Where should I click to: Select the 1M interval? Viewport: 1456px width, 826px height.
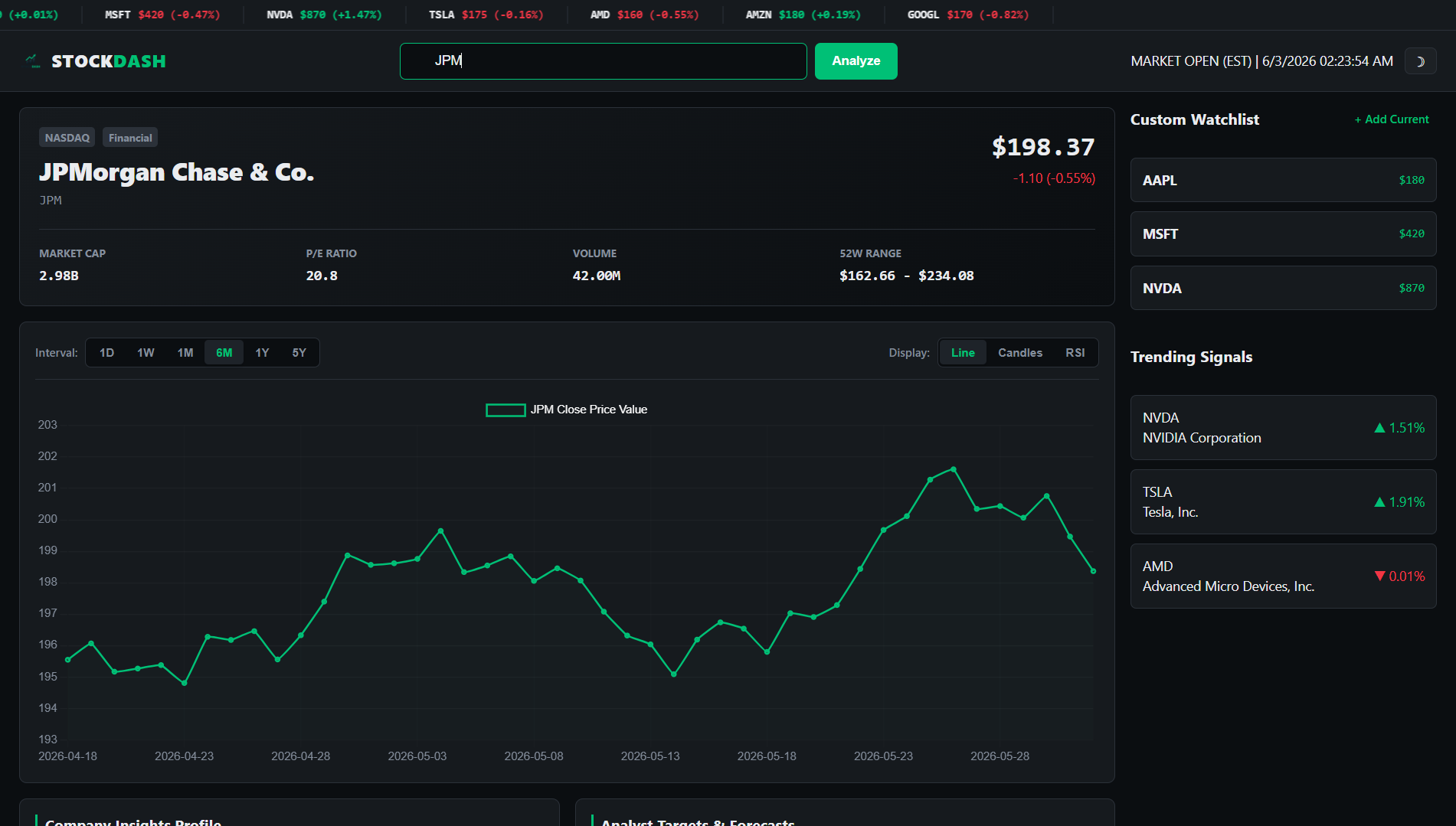point(185,353)
